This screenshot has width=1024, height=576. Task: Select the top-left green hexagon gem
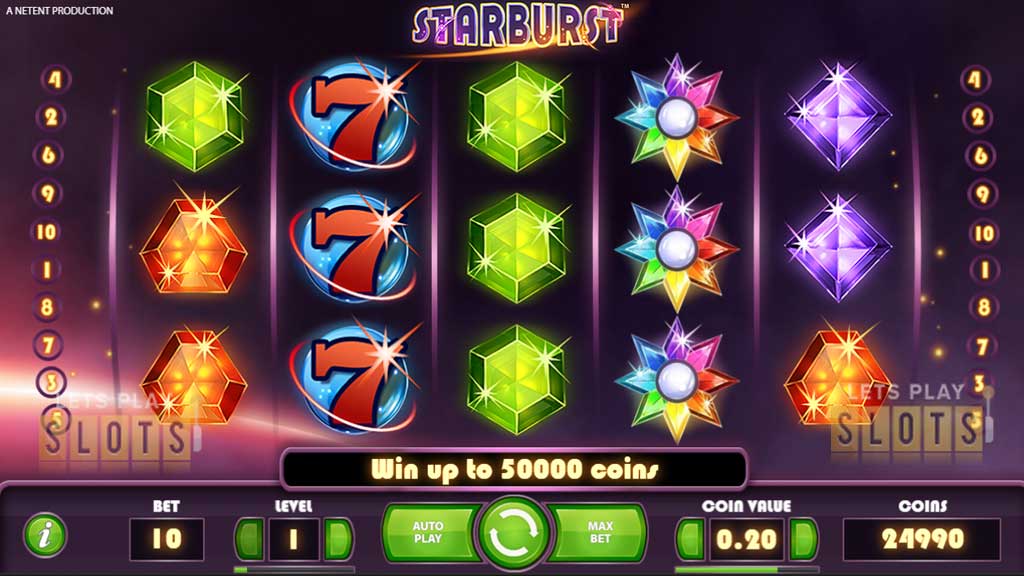pyautogui.click(x=194, y=116)
